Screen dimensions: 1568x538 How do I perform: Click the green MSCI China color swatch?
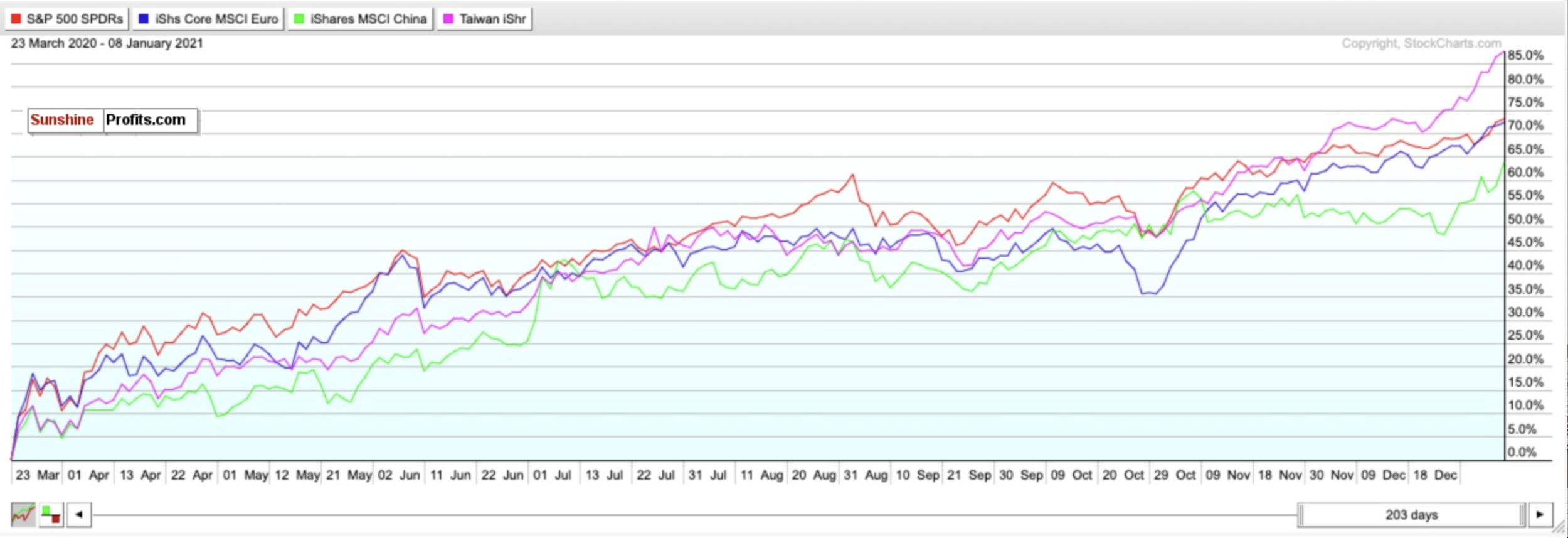tap(299, 19)
